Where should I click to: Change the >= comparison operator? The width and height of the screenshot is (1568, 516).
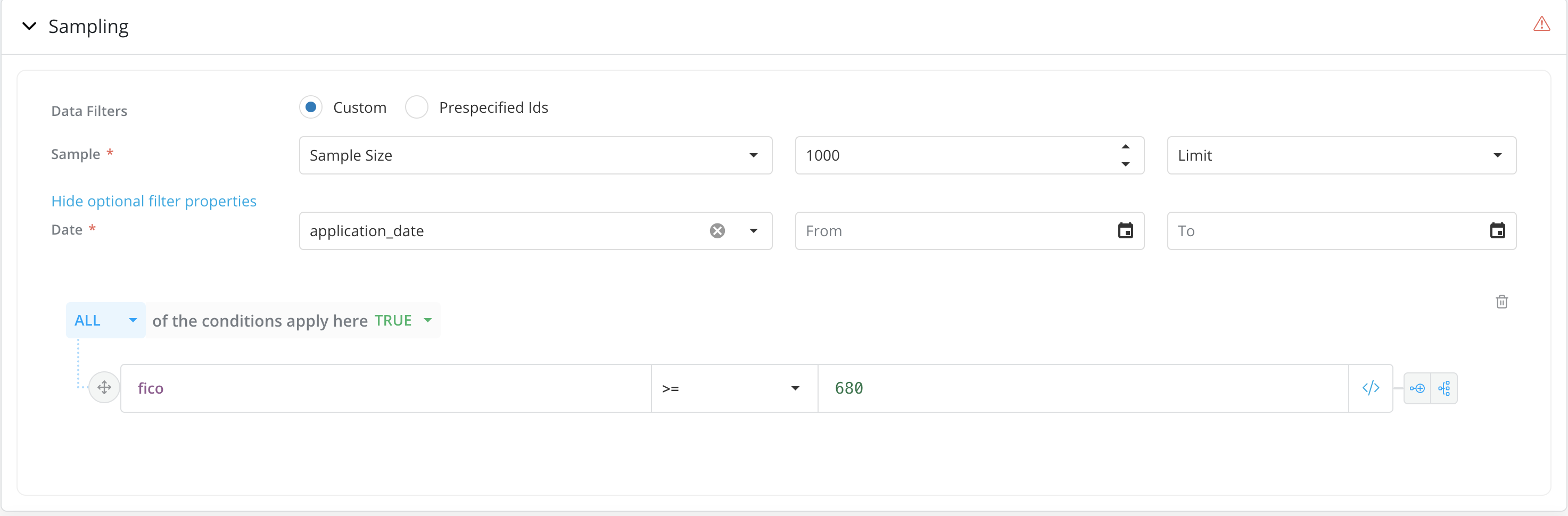733,388
